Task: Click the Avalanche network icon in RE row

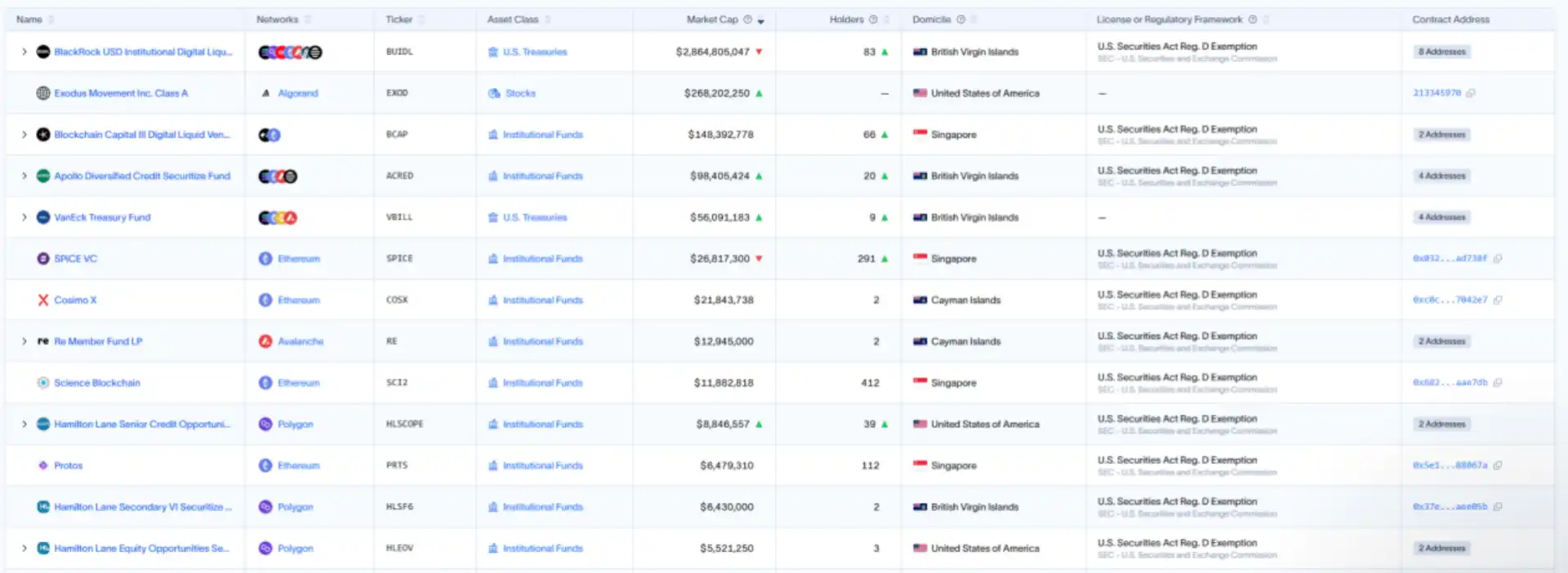Action: [x=265, y=341]
